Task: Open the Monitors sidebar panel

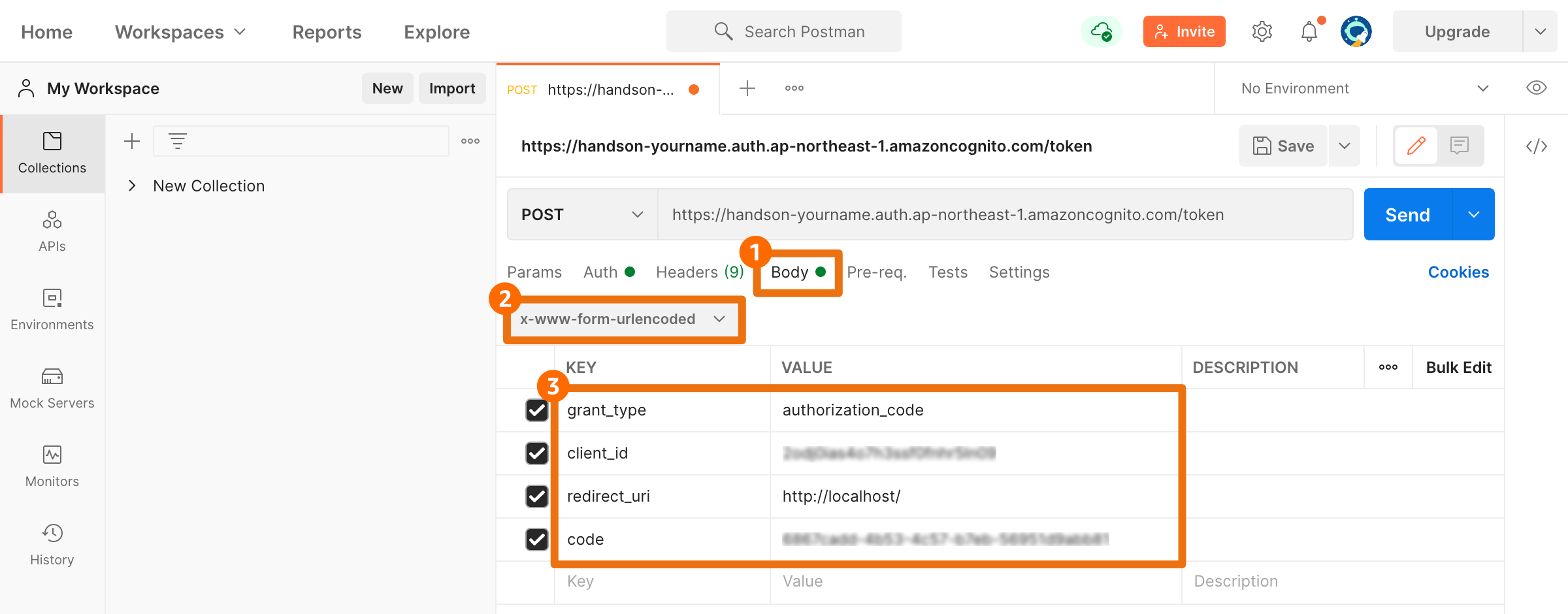Action: pyautogui.click(x=52, y=467)
